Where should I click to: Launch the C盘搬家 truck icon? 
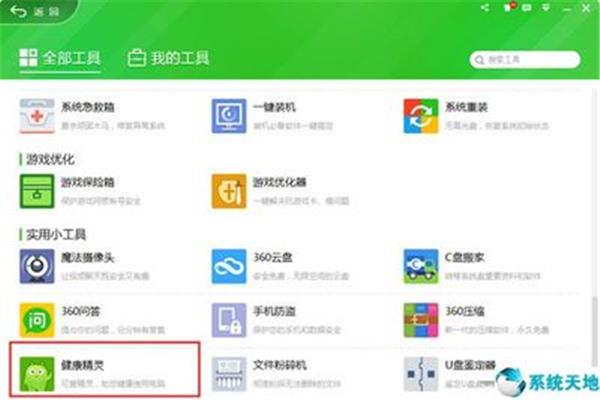421,266
